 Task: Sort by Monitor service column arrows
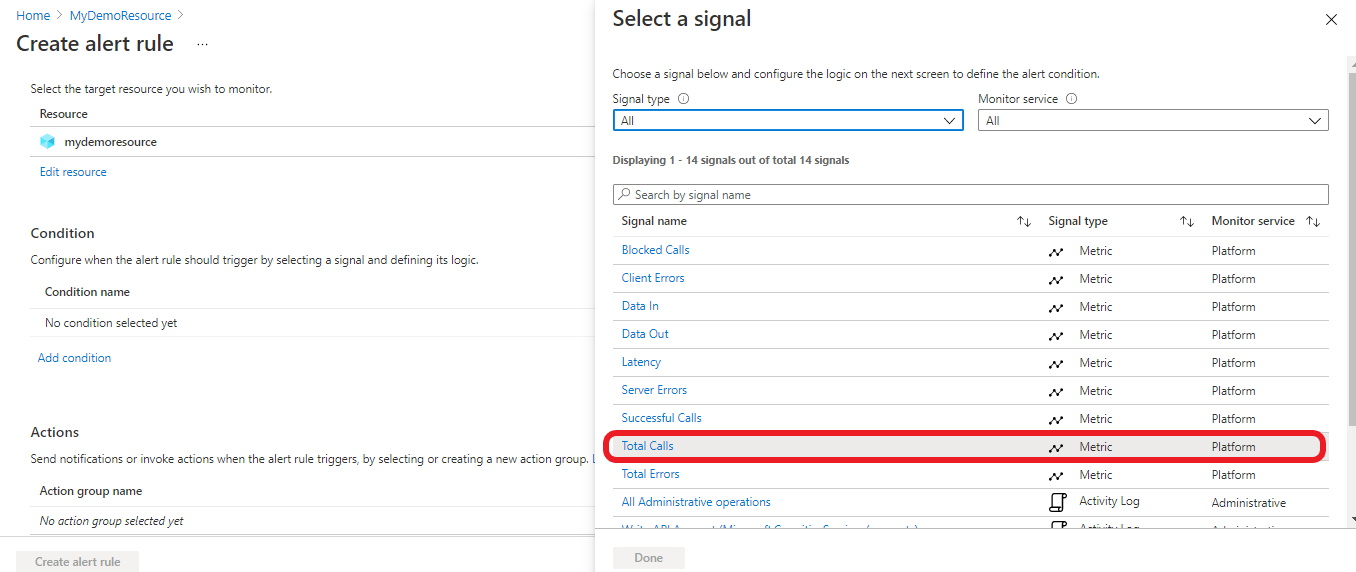tap(1313, 221)
